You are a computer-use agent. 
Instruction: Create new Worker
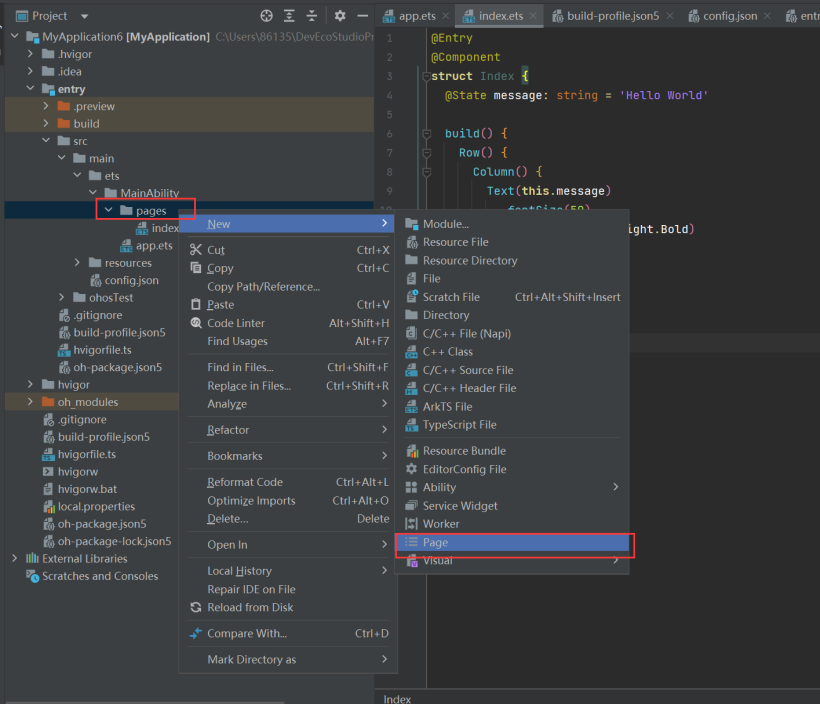pyautogui.click(x=512, y=524)
